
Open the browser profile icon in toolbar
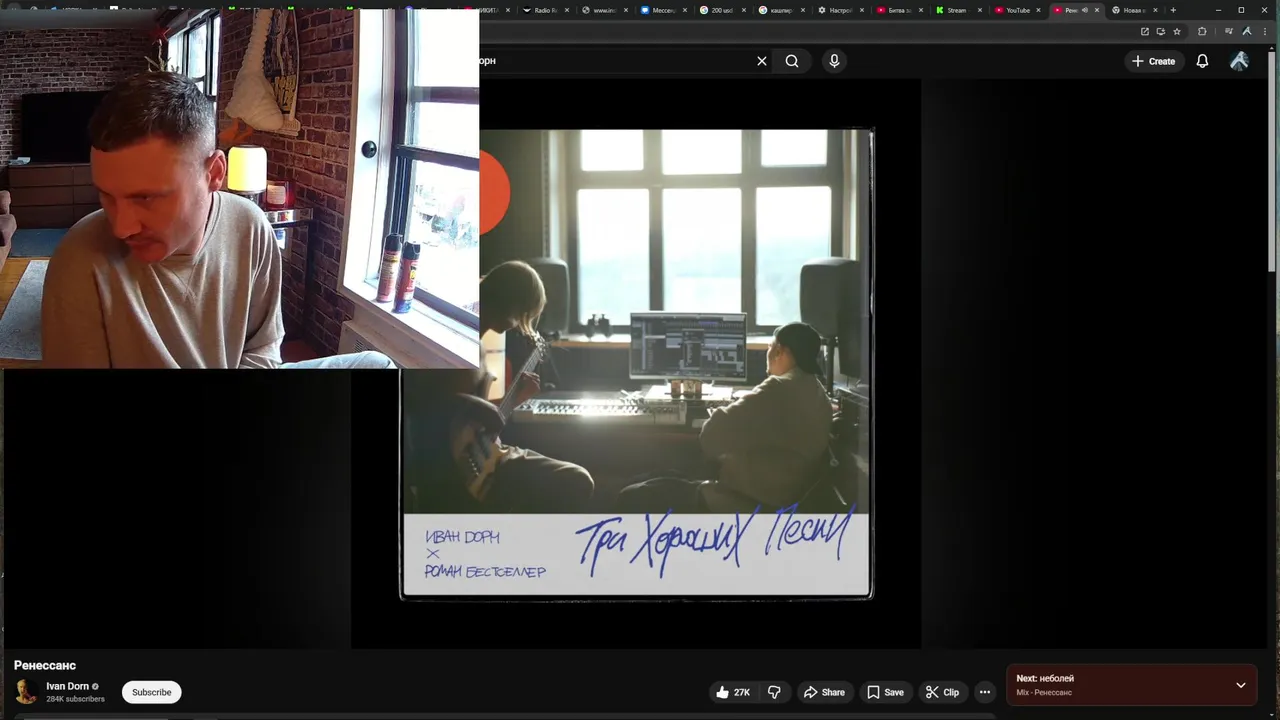point(1247,31)
